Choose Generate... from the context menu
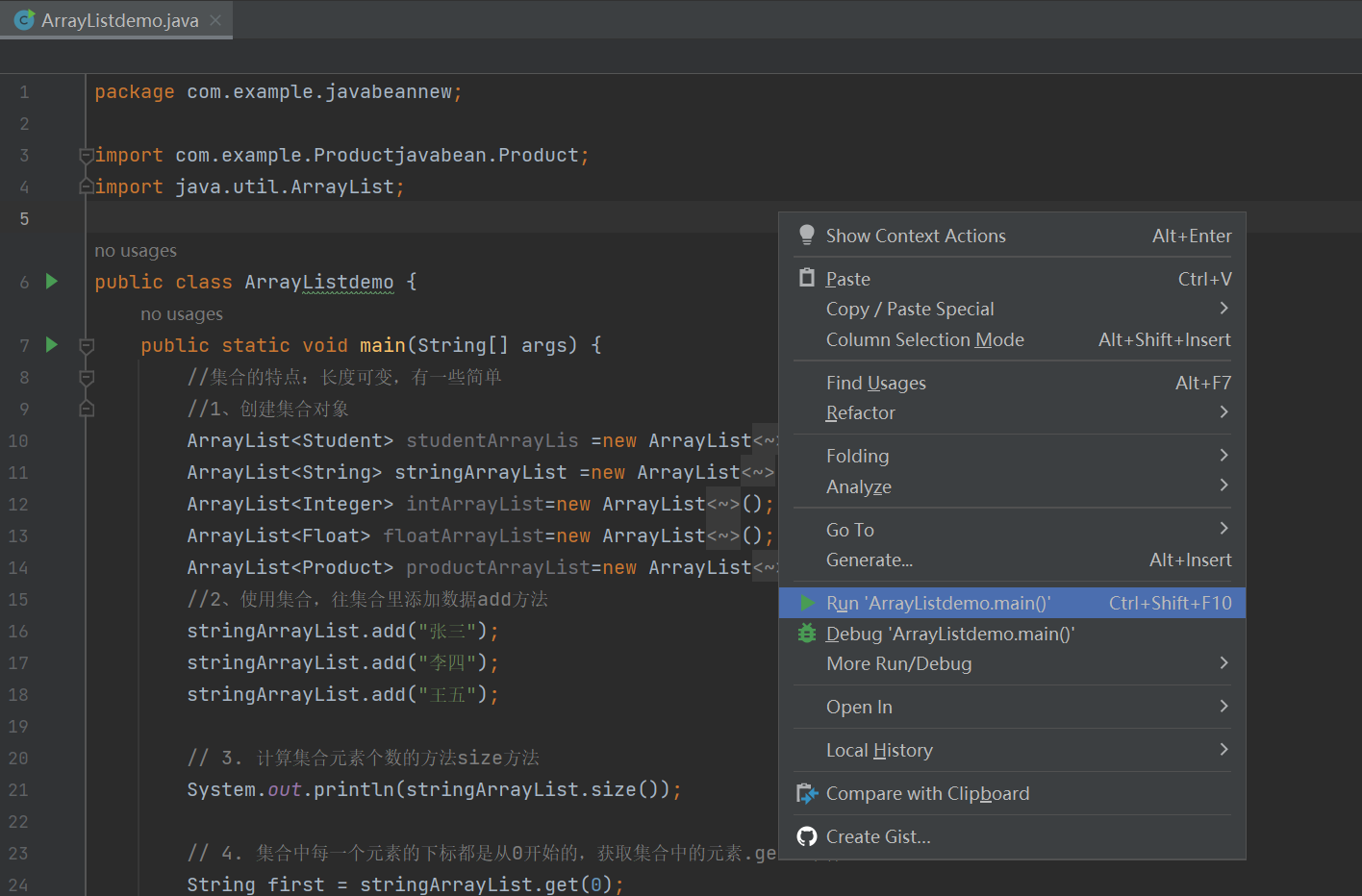This screenshot has width=1362, height=896. click(x=1012, y=560)
